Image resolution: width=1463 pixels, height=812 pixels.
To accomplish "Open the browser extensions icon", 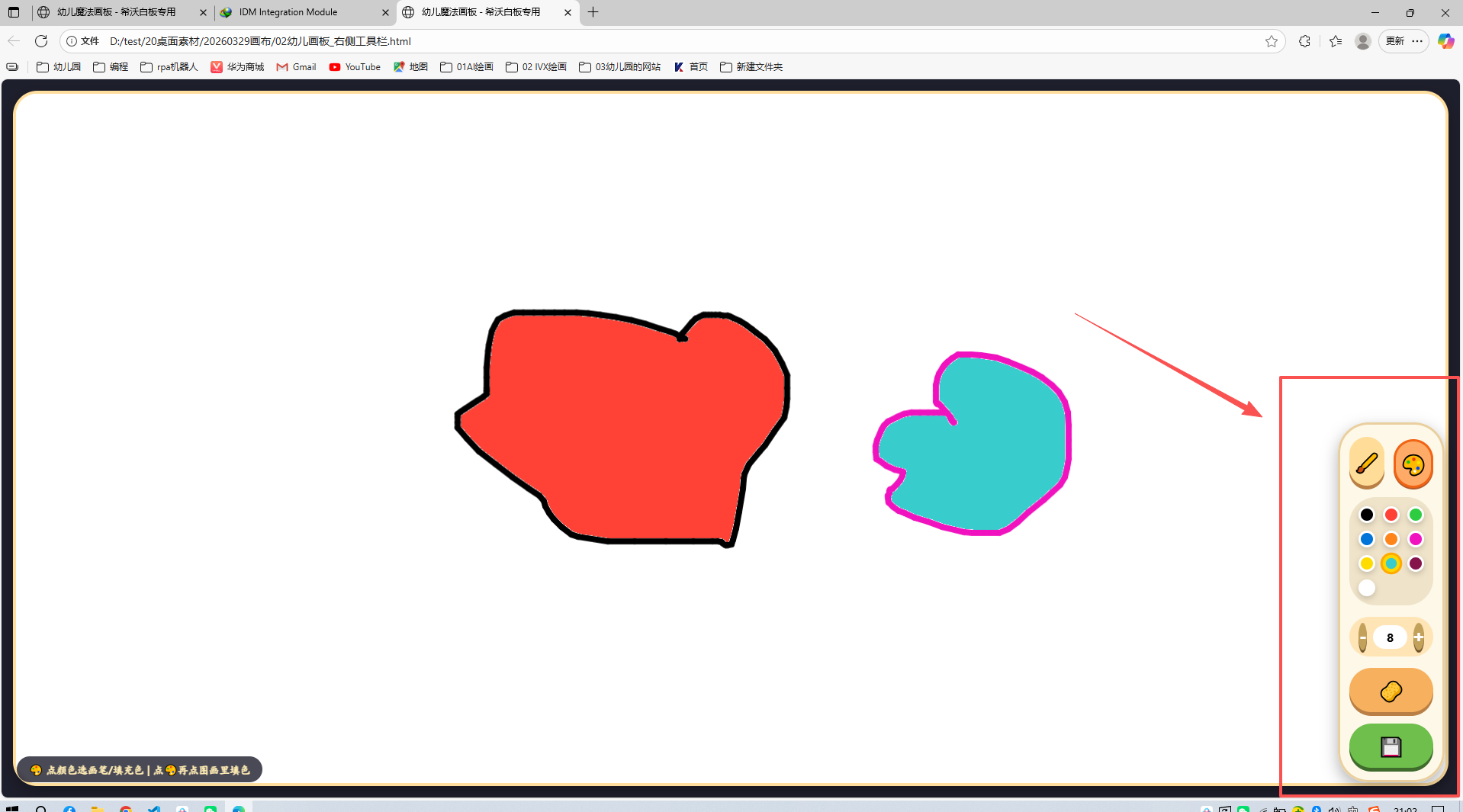I will 1304,41.
